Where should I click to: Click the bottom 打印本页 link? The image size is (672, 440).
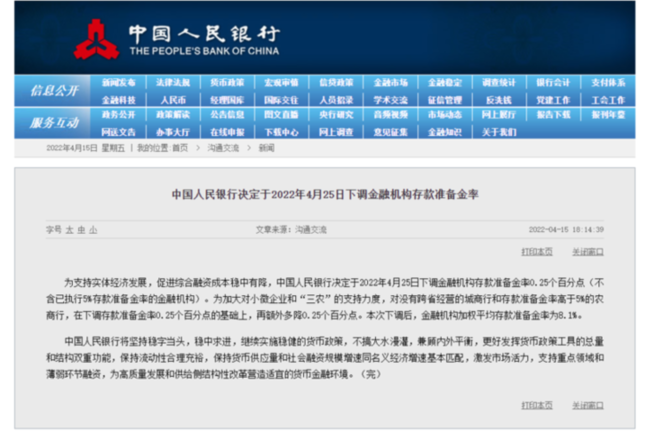pyautogui.click(x=536, y=406)
